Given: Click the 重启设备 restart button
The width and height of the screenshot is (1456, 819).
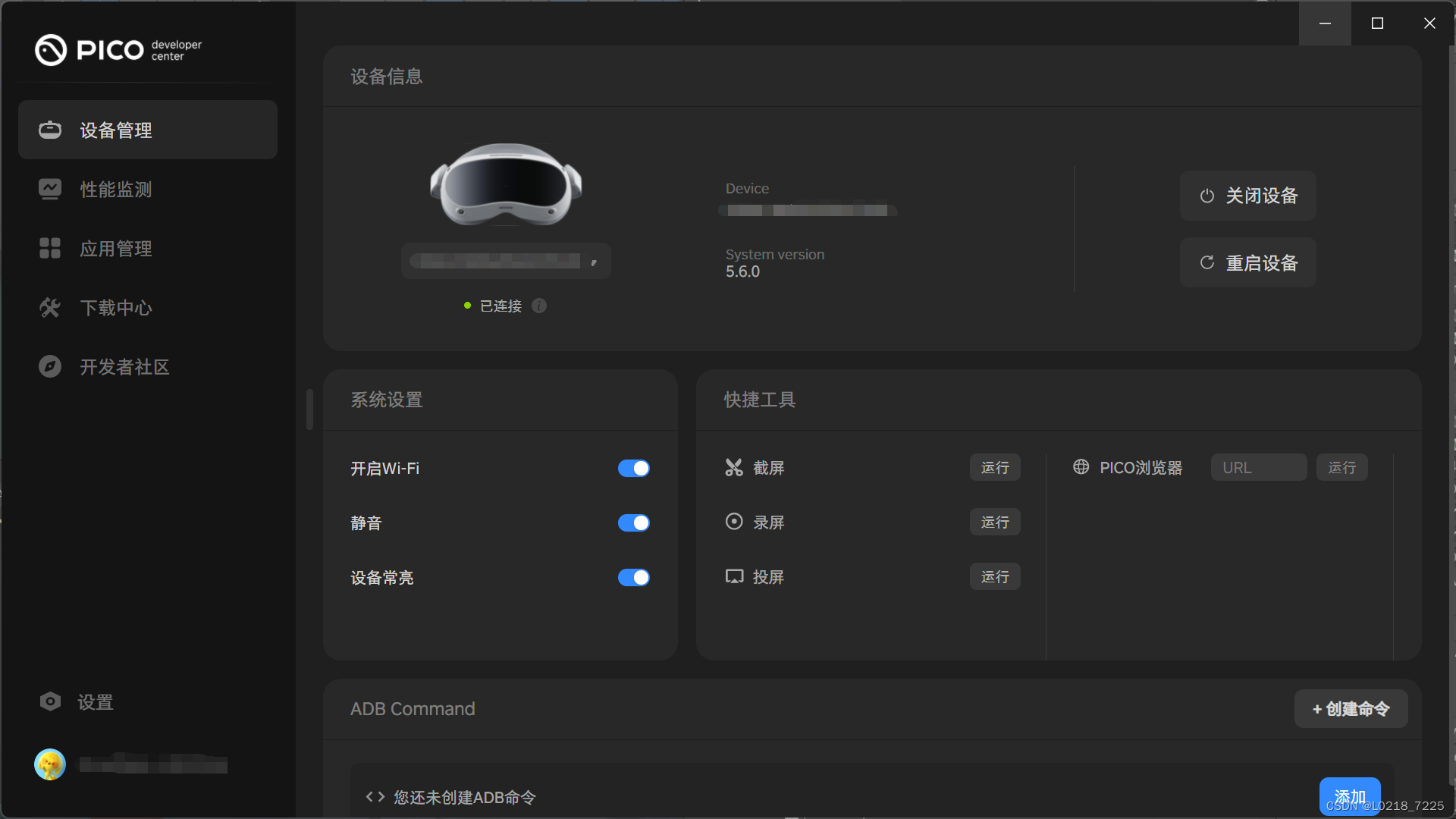Looking at the screenshot, I should point(1247,262).
